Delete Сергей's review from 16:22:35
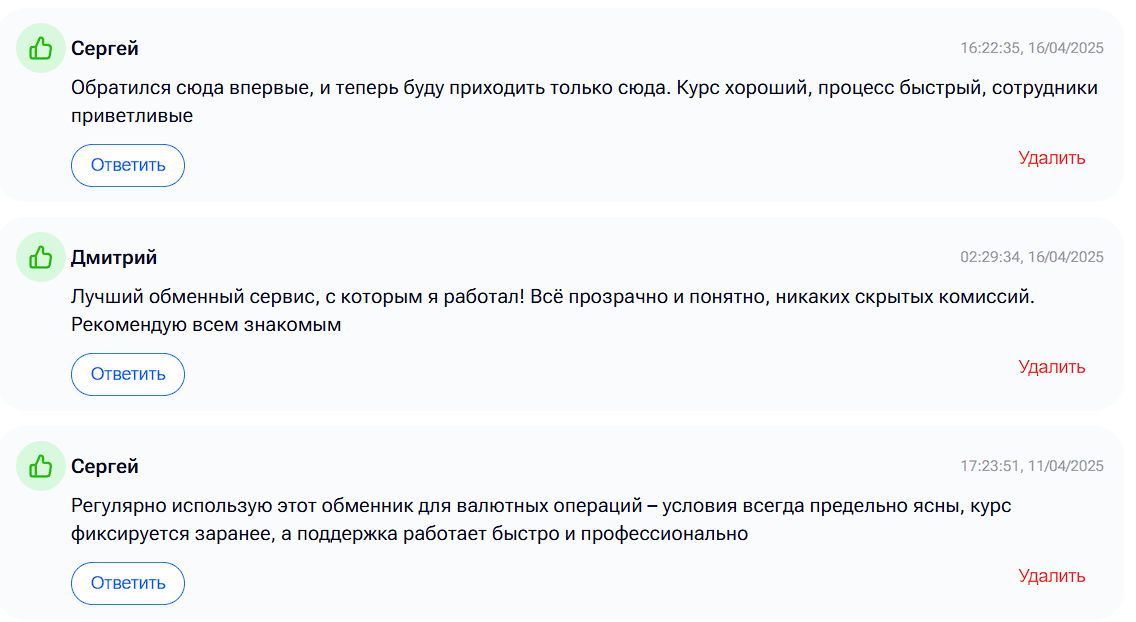1136x622 pixels. click(1051, 158)
